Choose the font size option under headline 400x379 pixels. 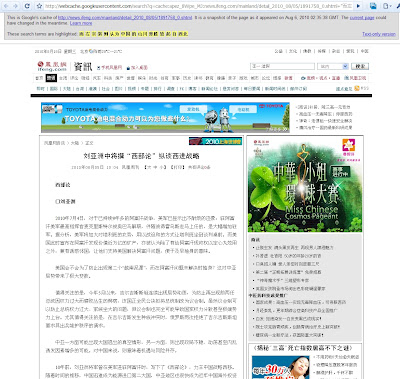[x=155, y=167]
